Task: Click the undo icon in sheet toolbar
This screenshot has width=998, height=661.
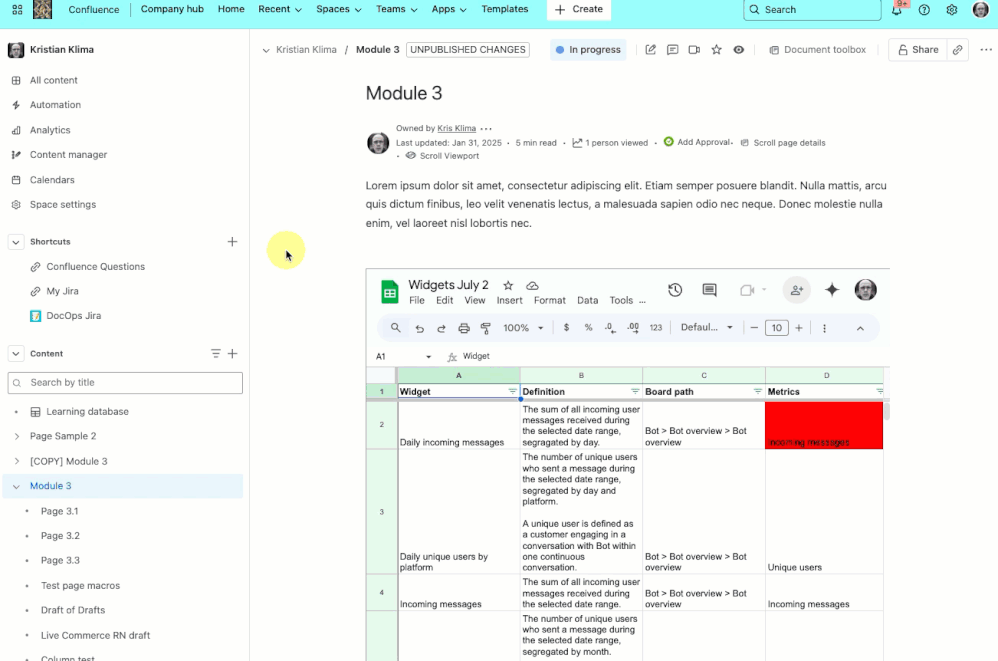Action: point(419,328)
